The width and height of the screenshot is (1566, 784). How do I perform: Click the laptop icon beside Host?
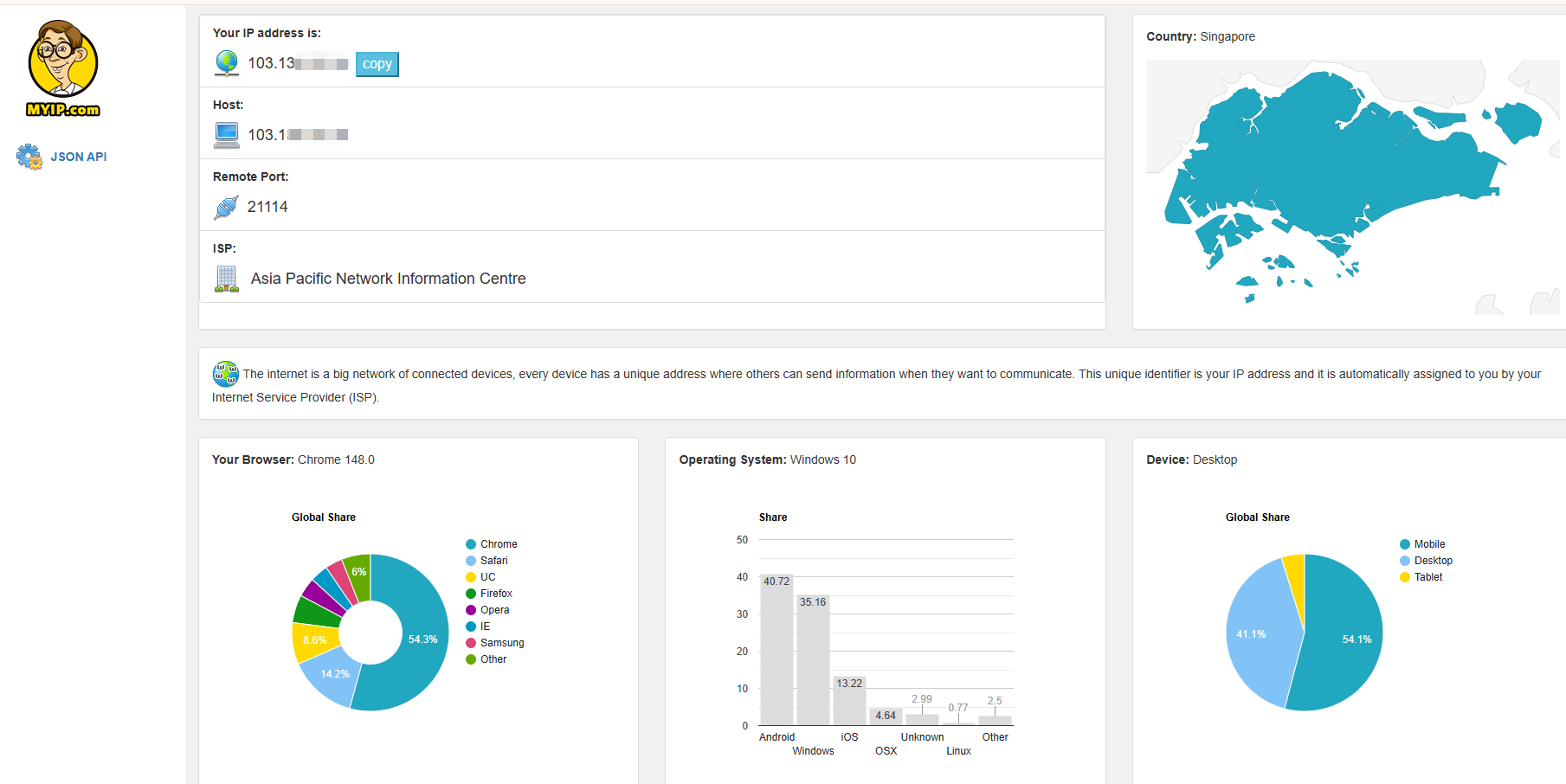pyautogui.click(x=227, y=135)
